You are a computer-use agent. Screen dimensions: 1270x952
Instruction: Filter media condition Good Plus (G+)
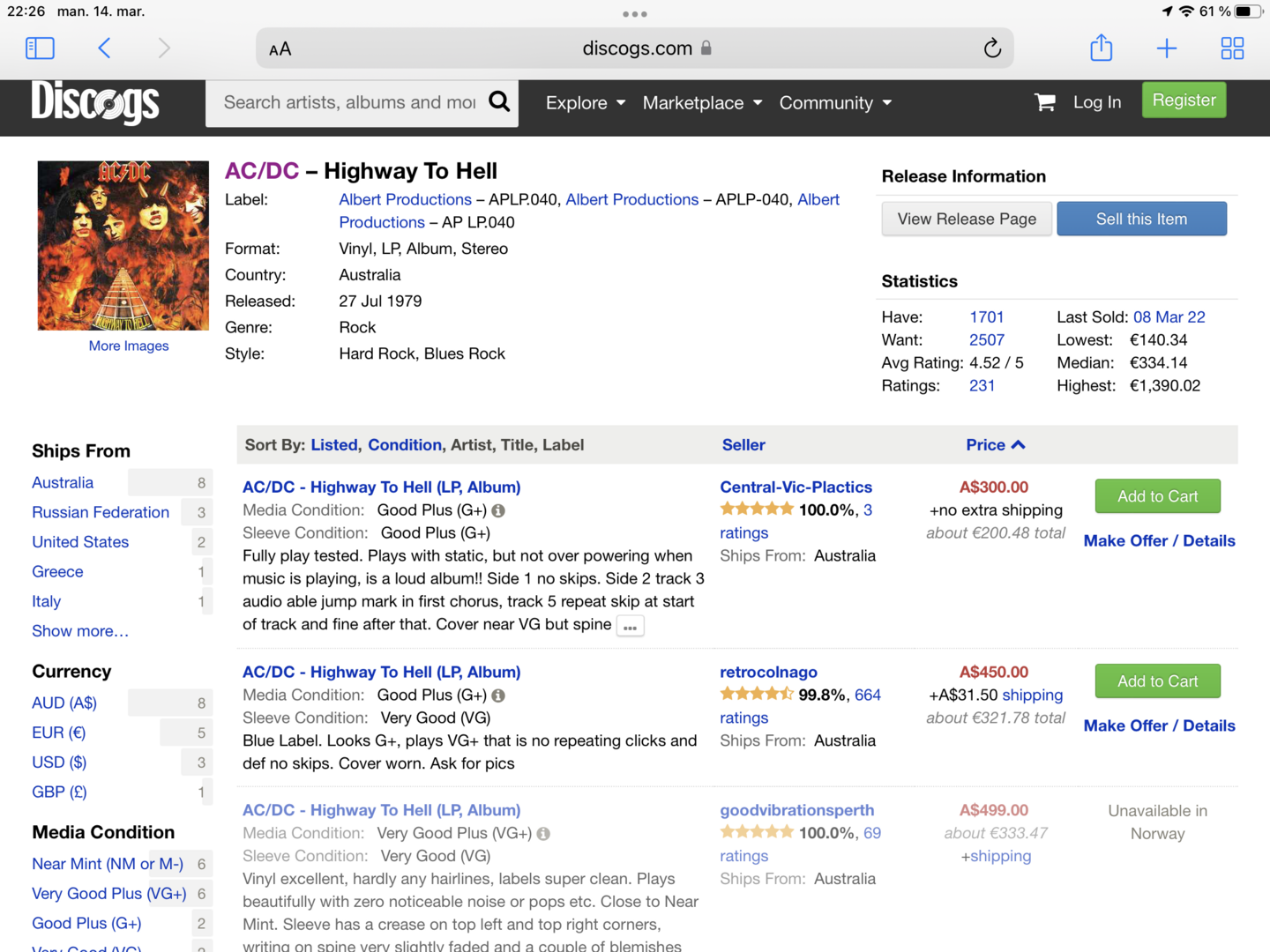pos(86,924)
